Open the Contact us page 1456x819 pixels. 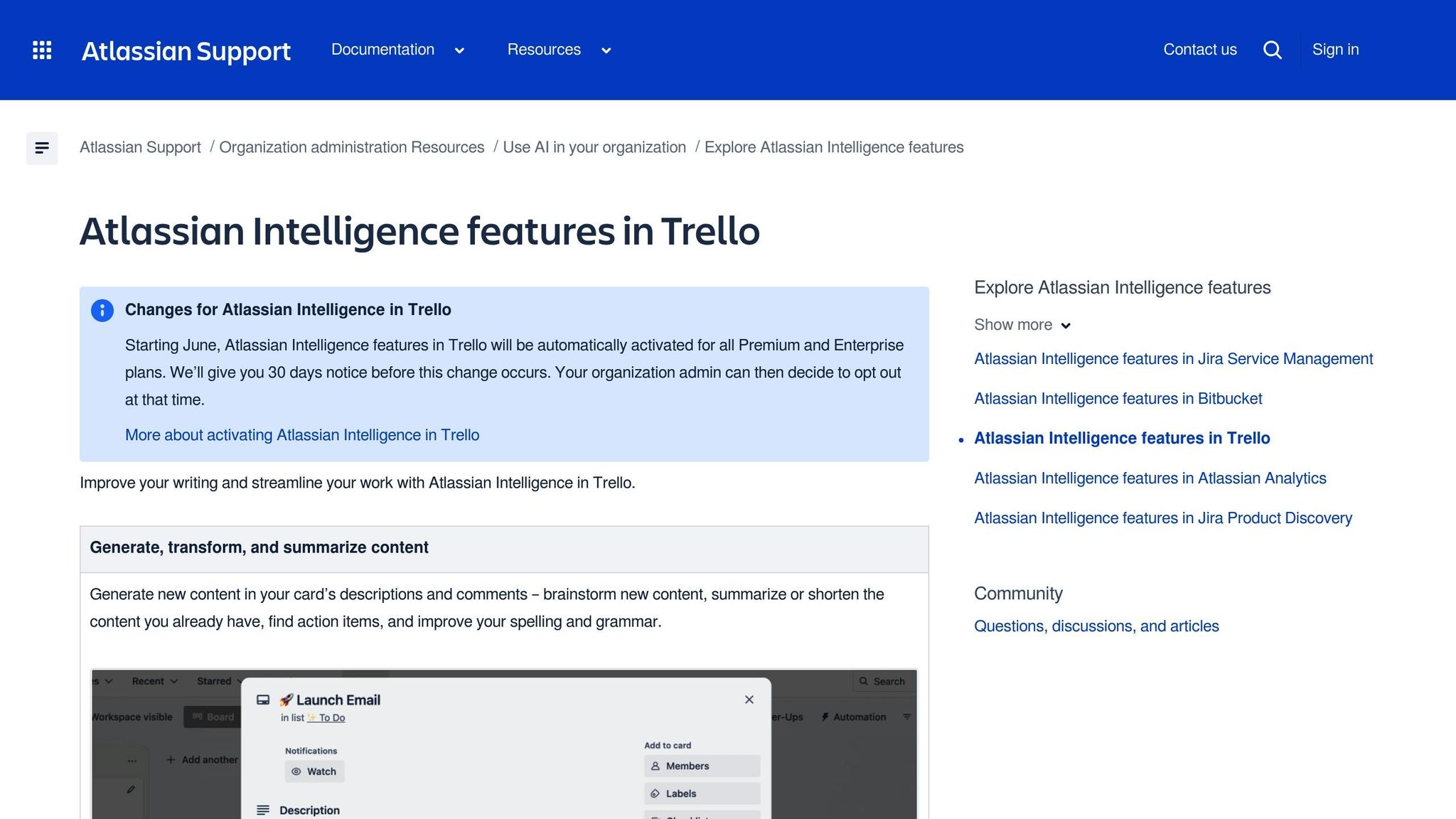coord(1199,50)
